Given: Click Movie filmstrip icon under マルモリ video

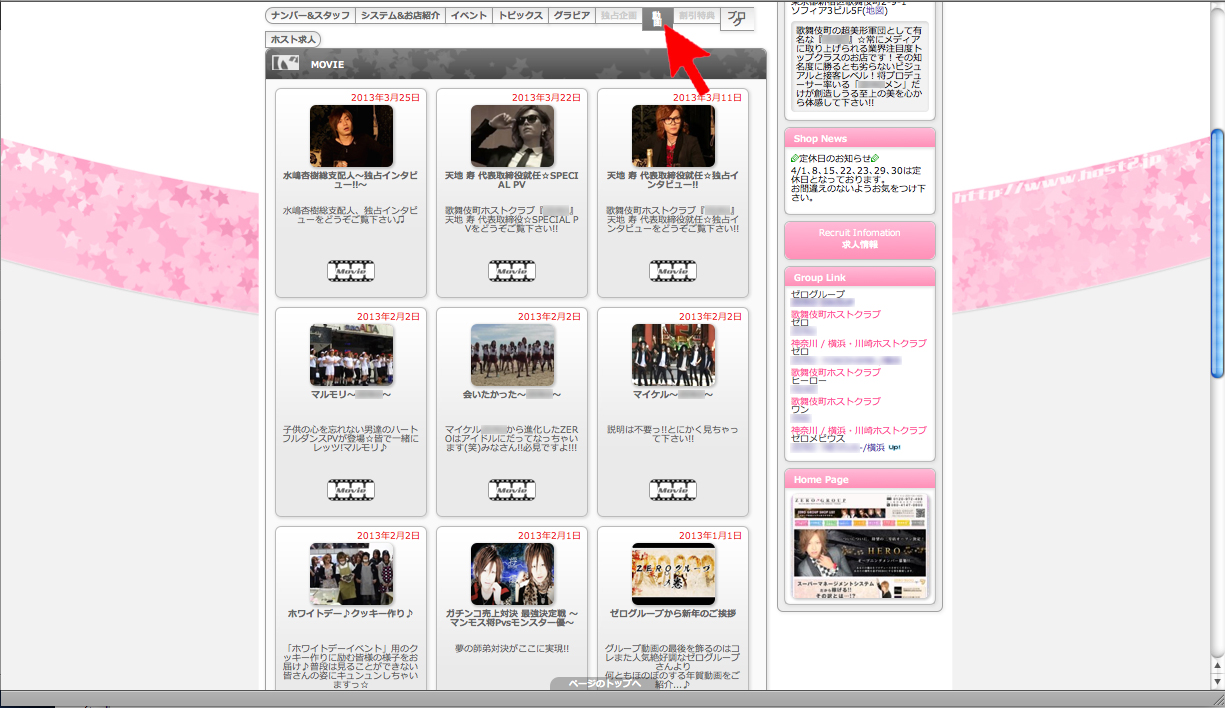Looking at the screenshot, I should (x=350, y=490).
